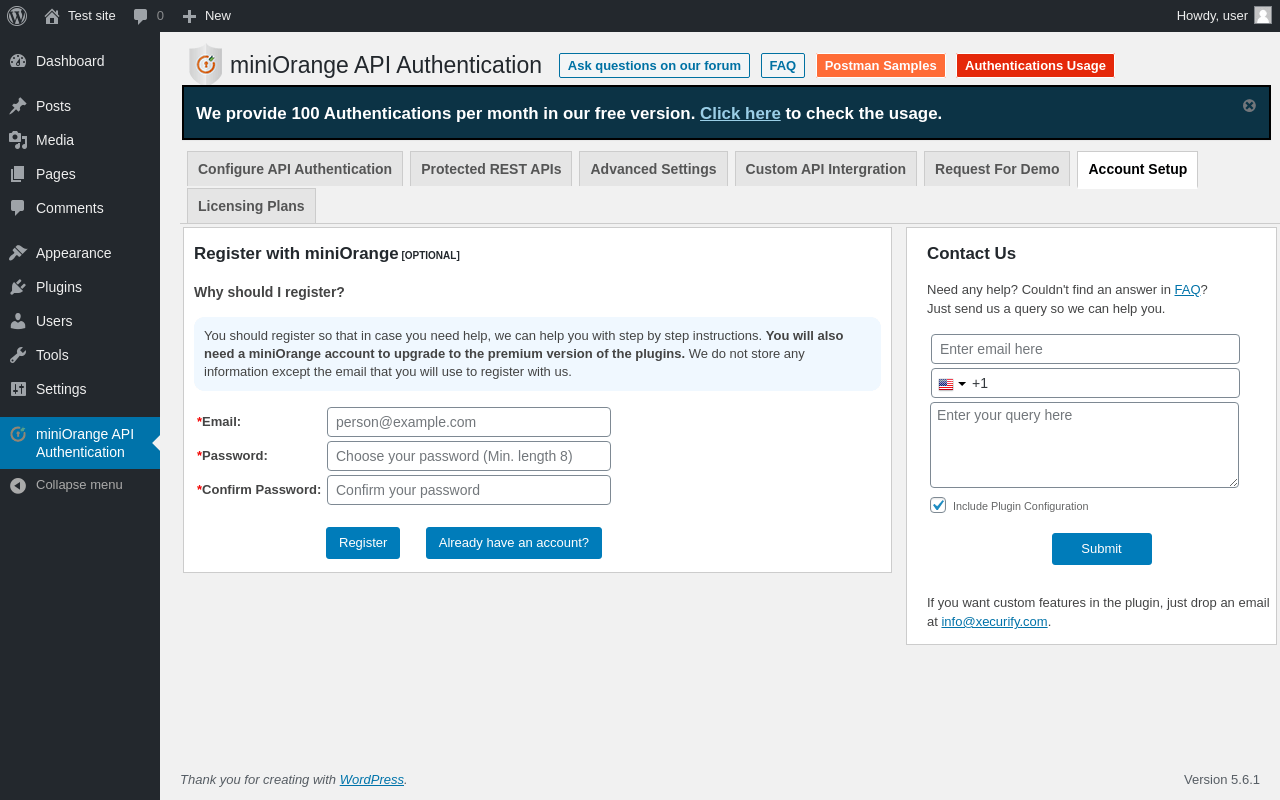
Task: Click the Plugins plug icon
Action: (18, 287)
